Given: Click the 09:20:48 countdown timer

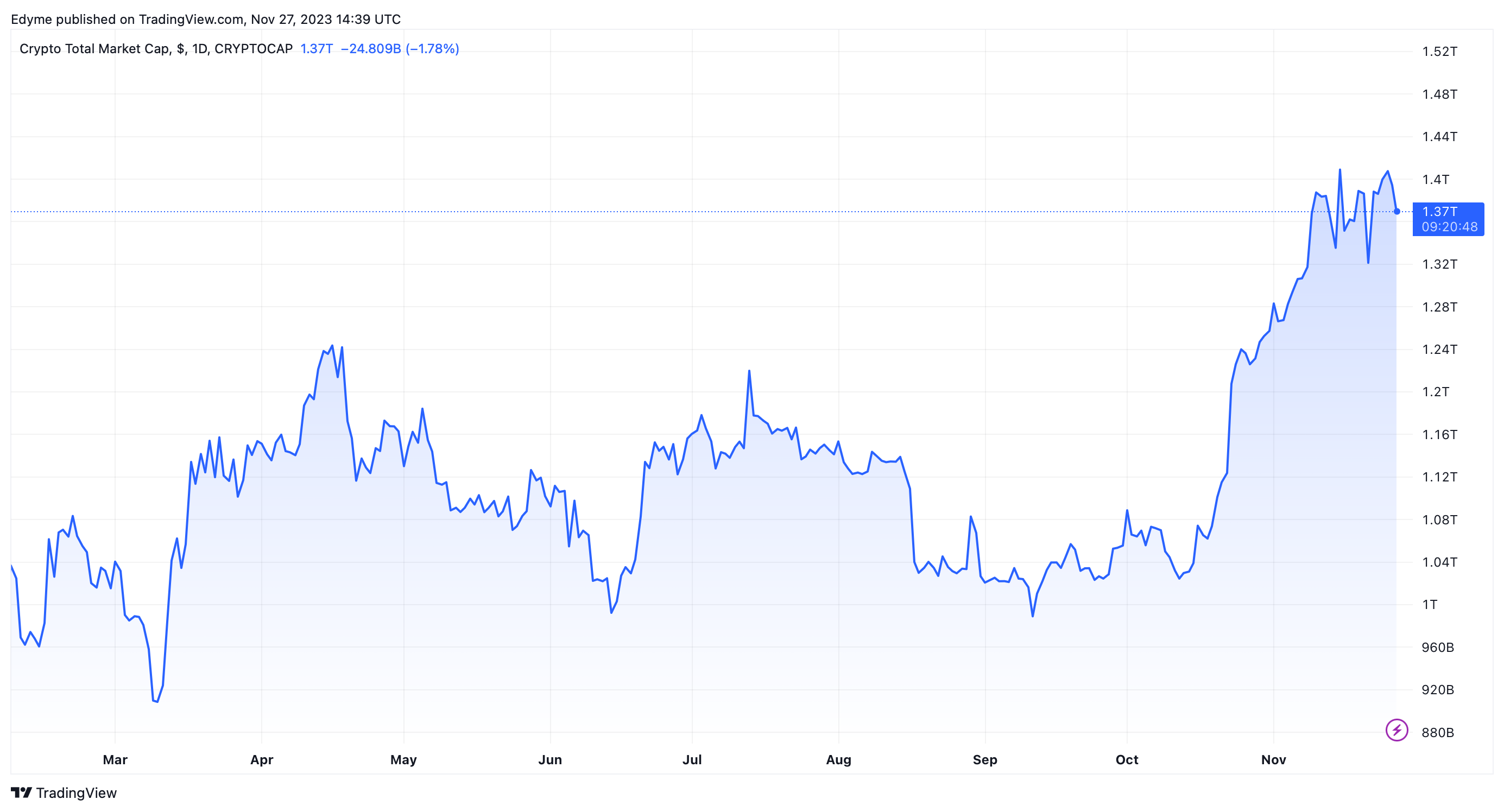Looking at the screenshot, I should tap(1449, 226).
